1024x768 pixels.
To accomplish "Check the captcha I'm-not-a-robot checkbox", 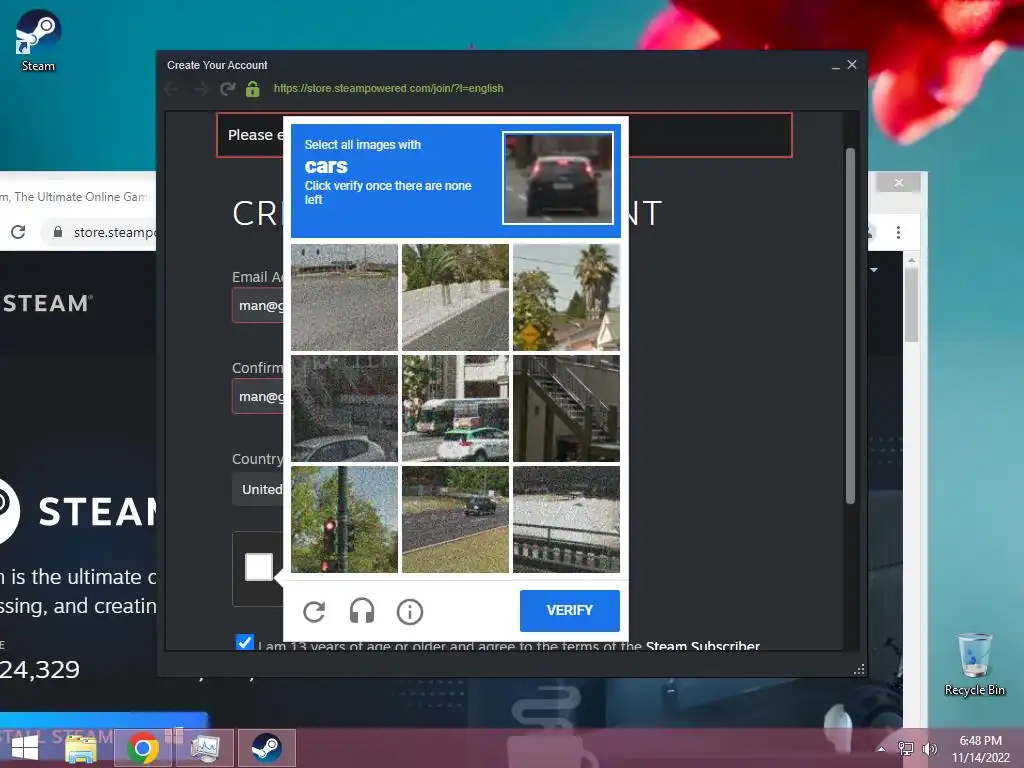I will [259, 566].
